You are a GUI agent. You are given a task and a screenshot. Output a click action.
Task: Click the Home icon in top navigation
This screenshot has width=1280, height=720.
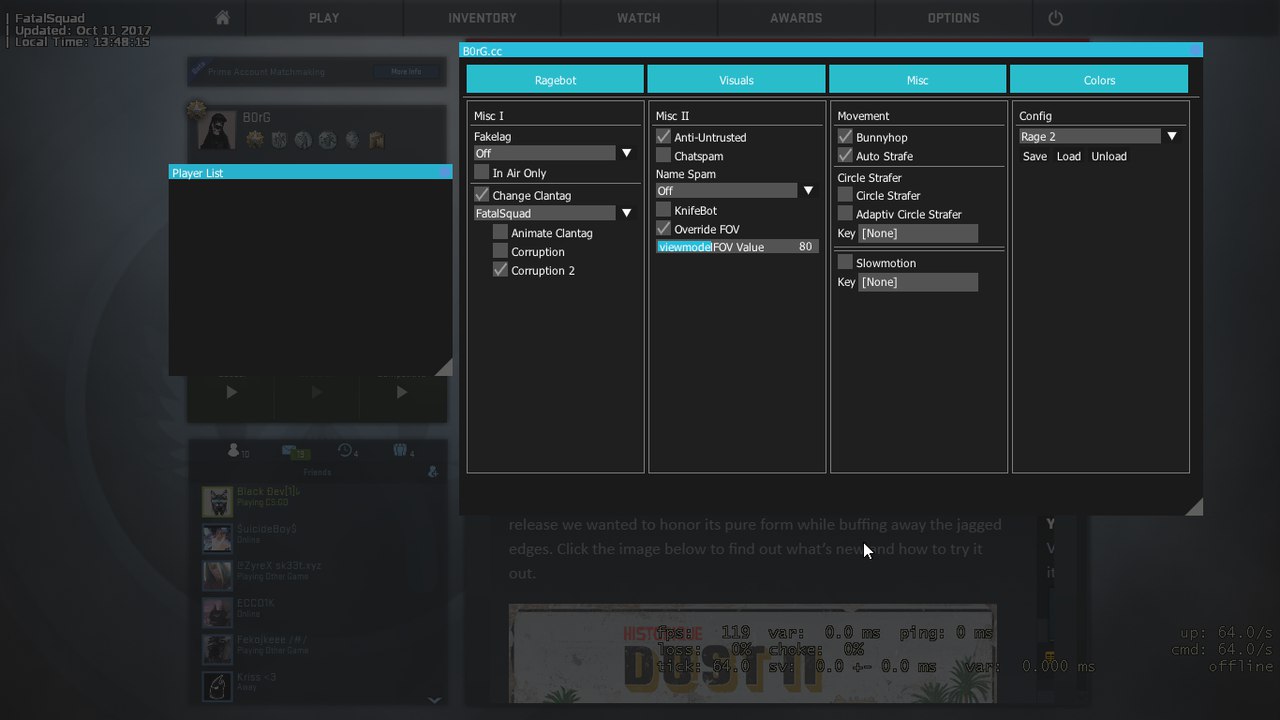(x=222, y=18)
